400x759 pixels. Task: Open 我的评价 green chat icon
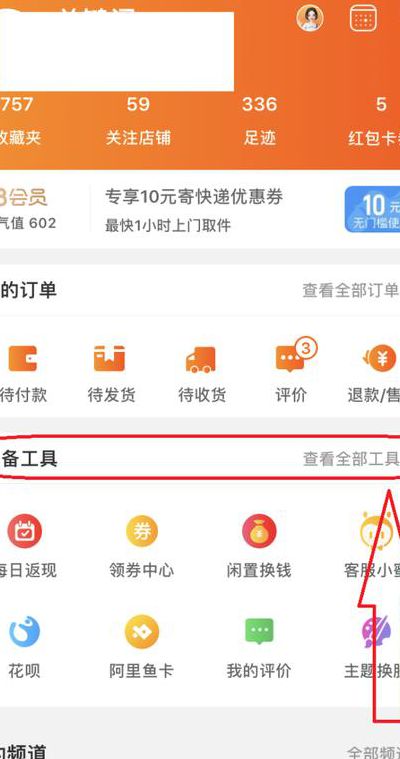click(x=259, y=631)
